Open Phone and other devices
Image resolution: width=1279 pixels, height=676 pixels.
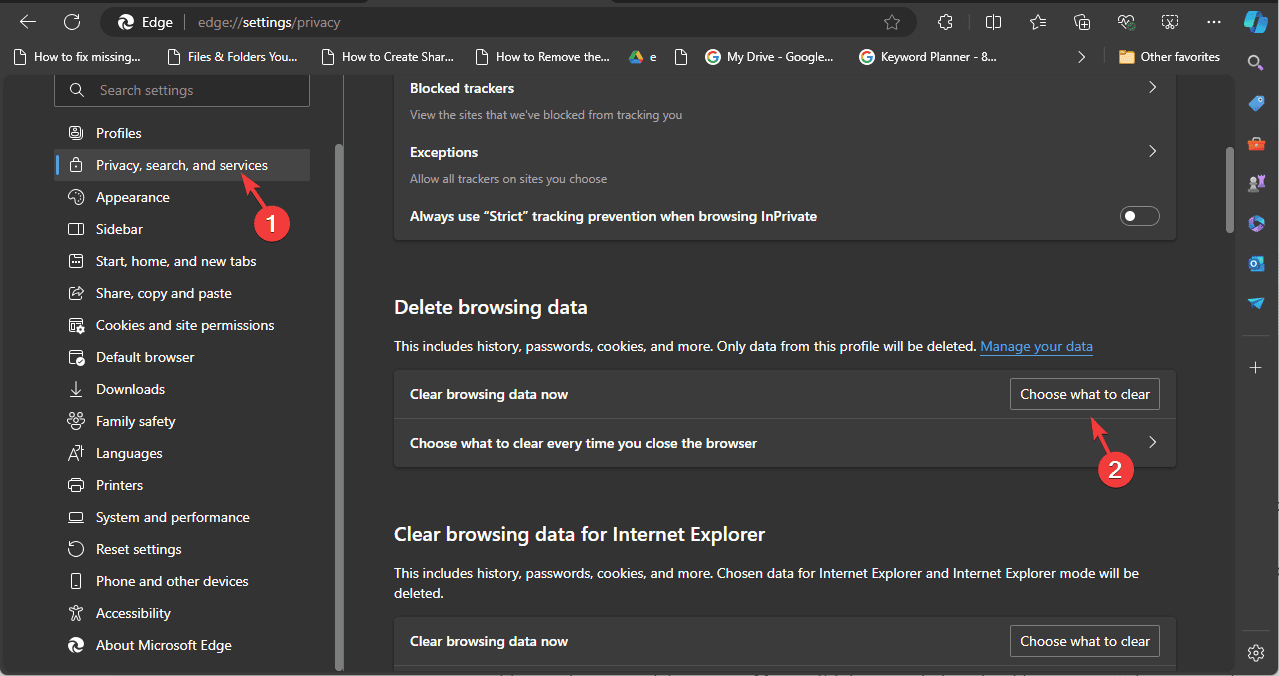182,581
